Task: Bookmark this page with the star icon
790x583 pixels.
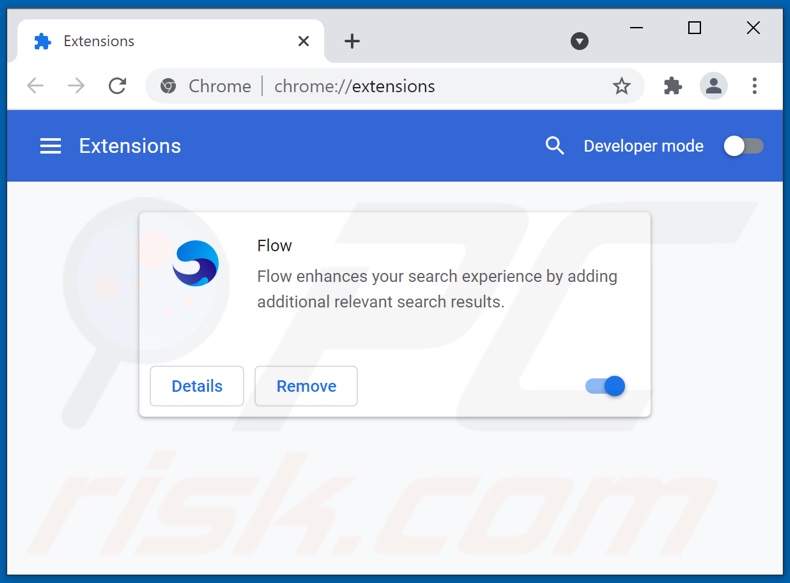Action: [x=621, y=86]
